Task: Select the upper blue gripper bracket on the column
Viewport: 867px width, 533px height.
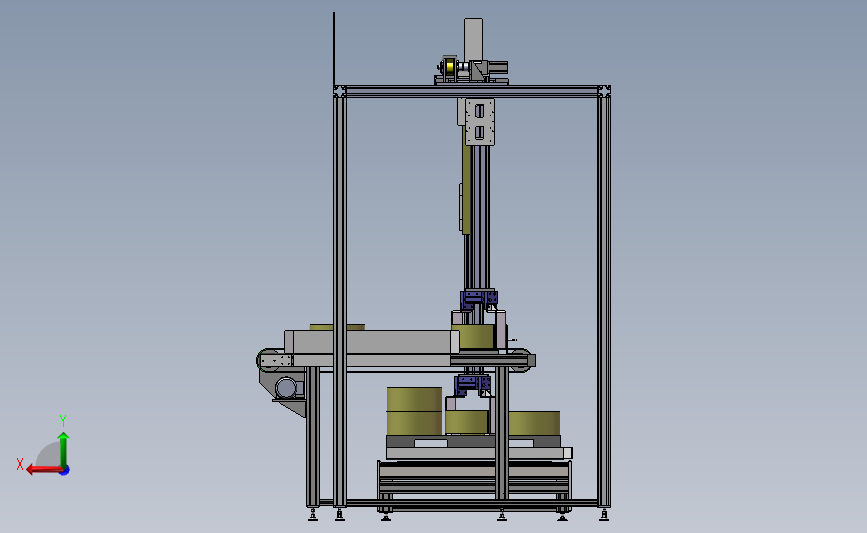Action: (x=478, y=300)
